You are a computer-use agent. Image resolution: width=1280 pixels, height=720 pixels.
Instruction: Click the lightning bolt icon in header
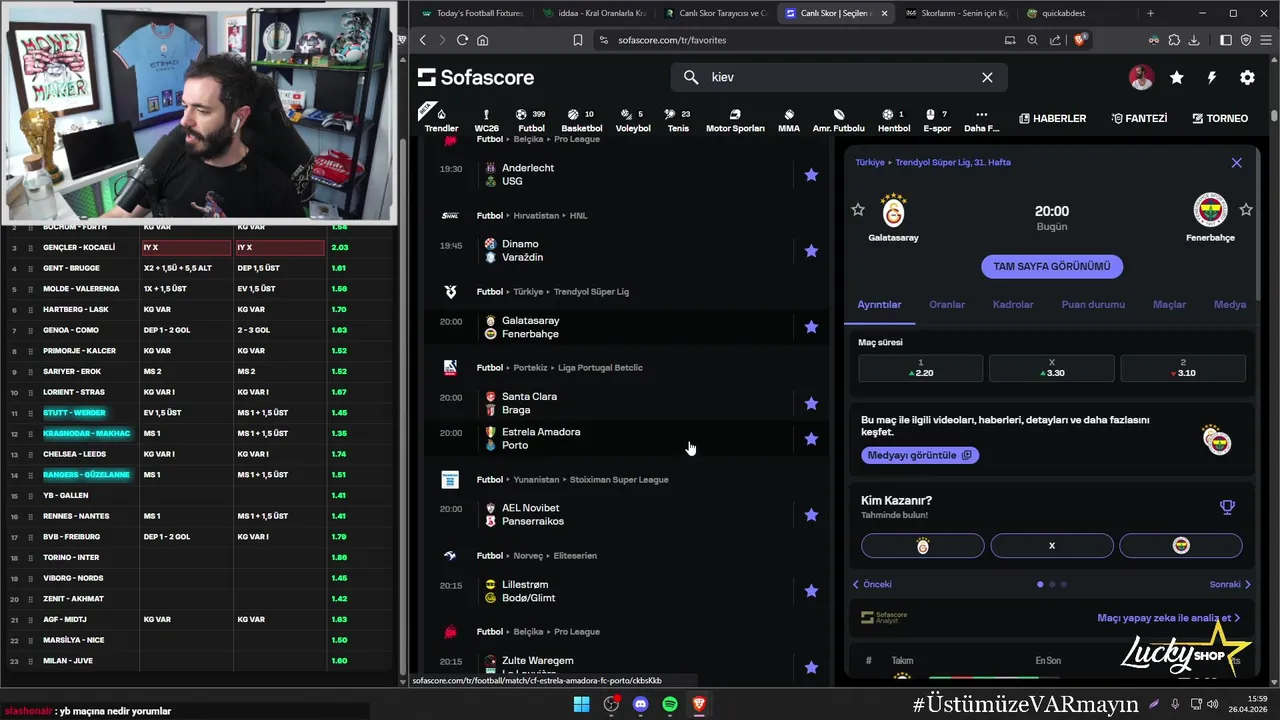click(x=1212, y=77)
